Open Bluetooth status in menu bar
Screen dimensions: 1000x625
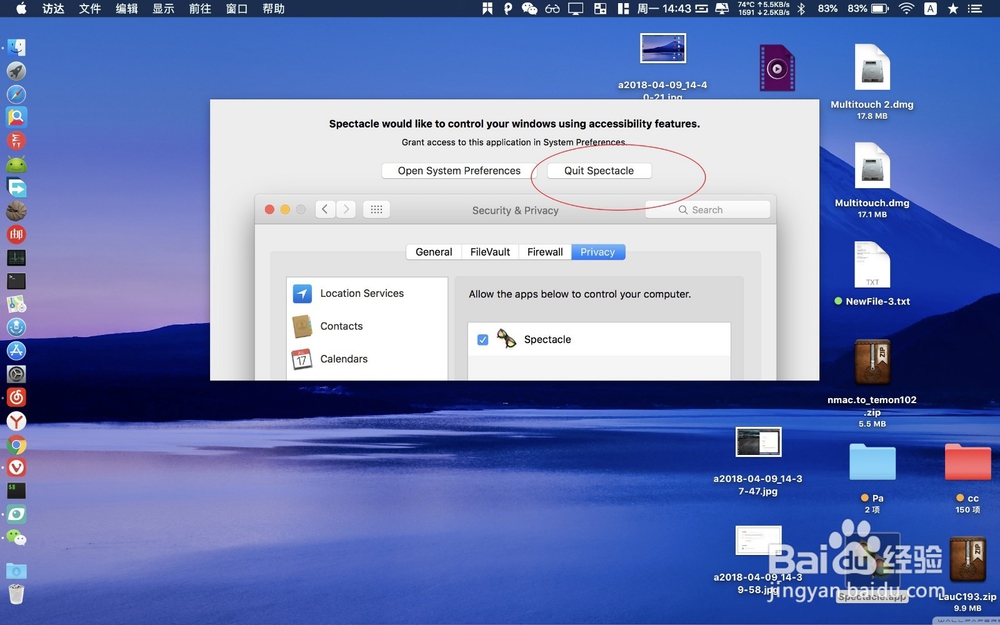[x=802, y=8]
